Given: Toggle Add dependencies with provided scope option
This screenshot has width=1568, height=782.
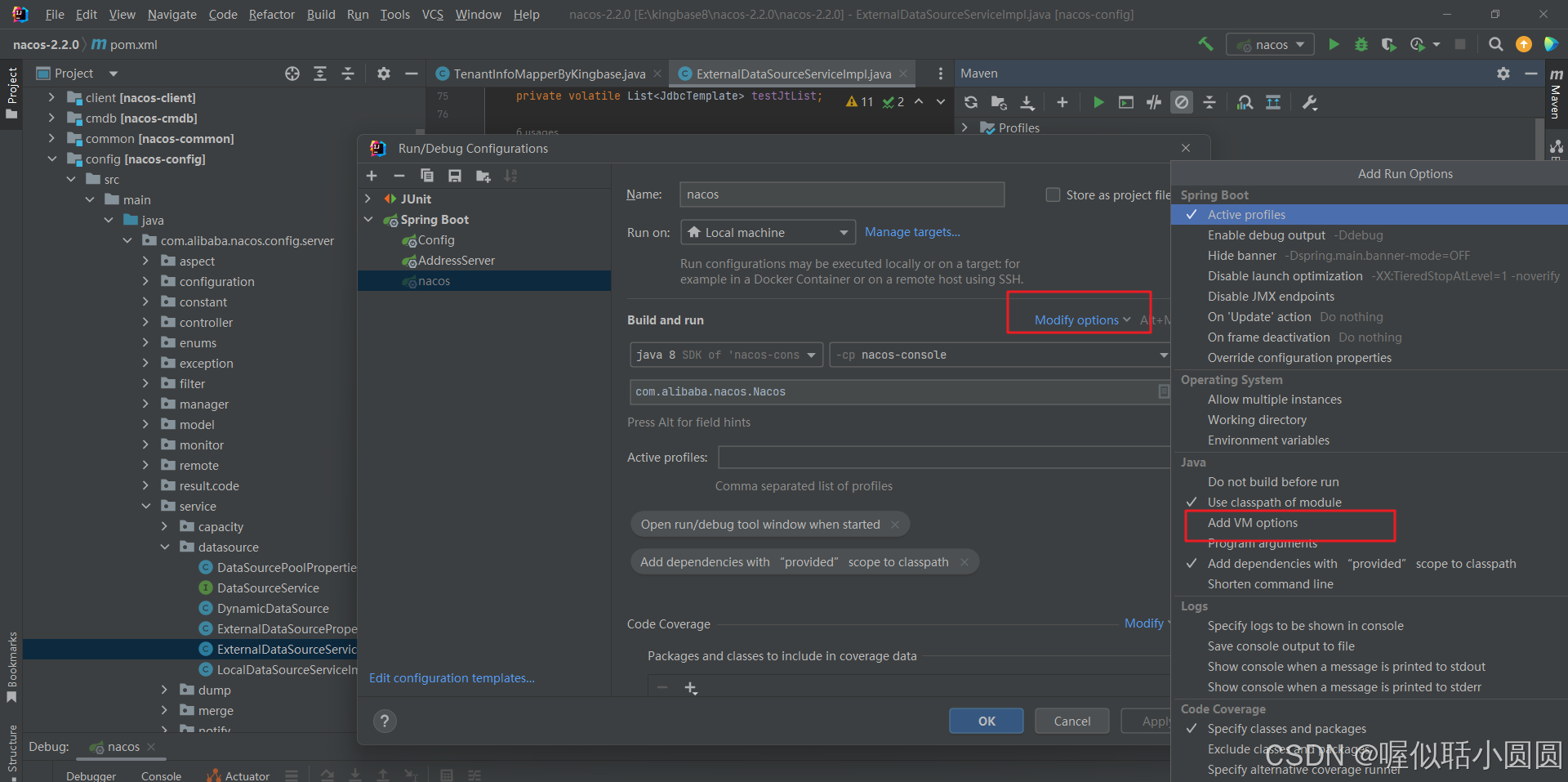Looking at the screenshot, I should pyautogui.click(x=1370, y=564).
